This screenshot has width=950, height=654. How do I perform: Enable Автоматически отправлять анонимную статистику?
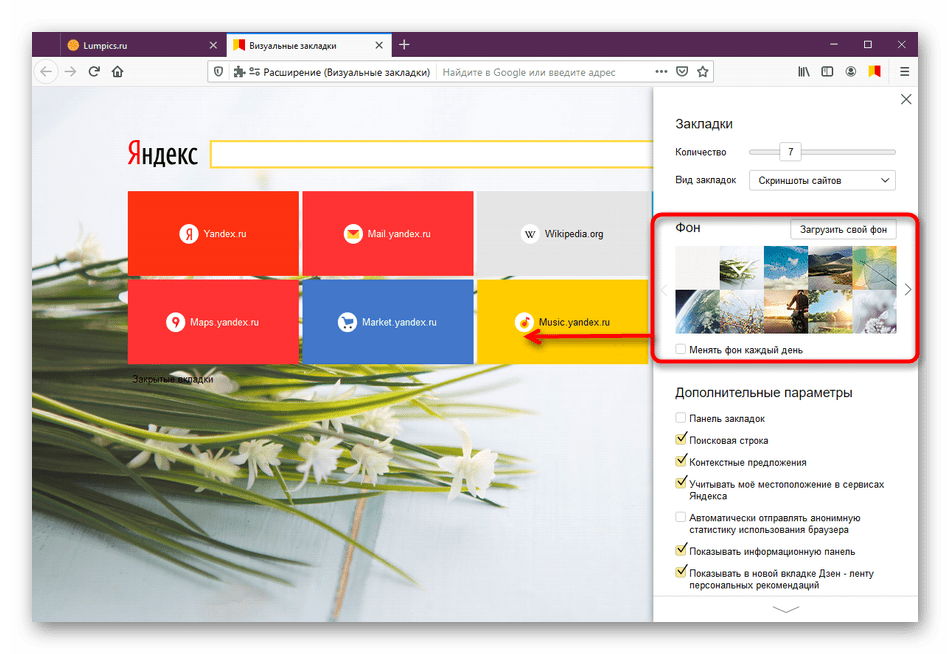680,517
